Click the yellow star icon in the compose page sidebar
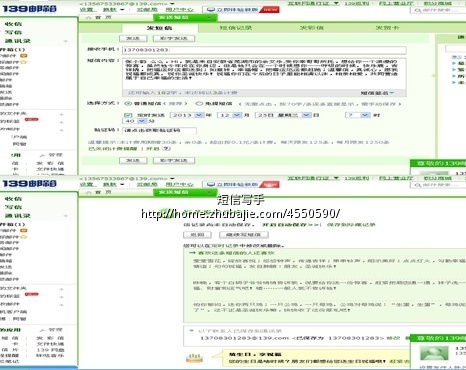466x370 pixels. click(24, 62)
